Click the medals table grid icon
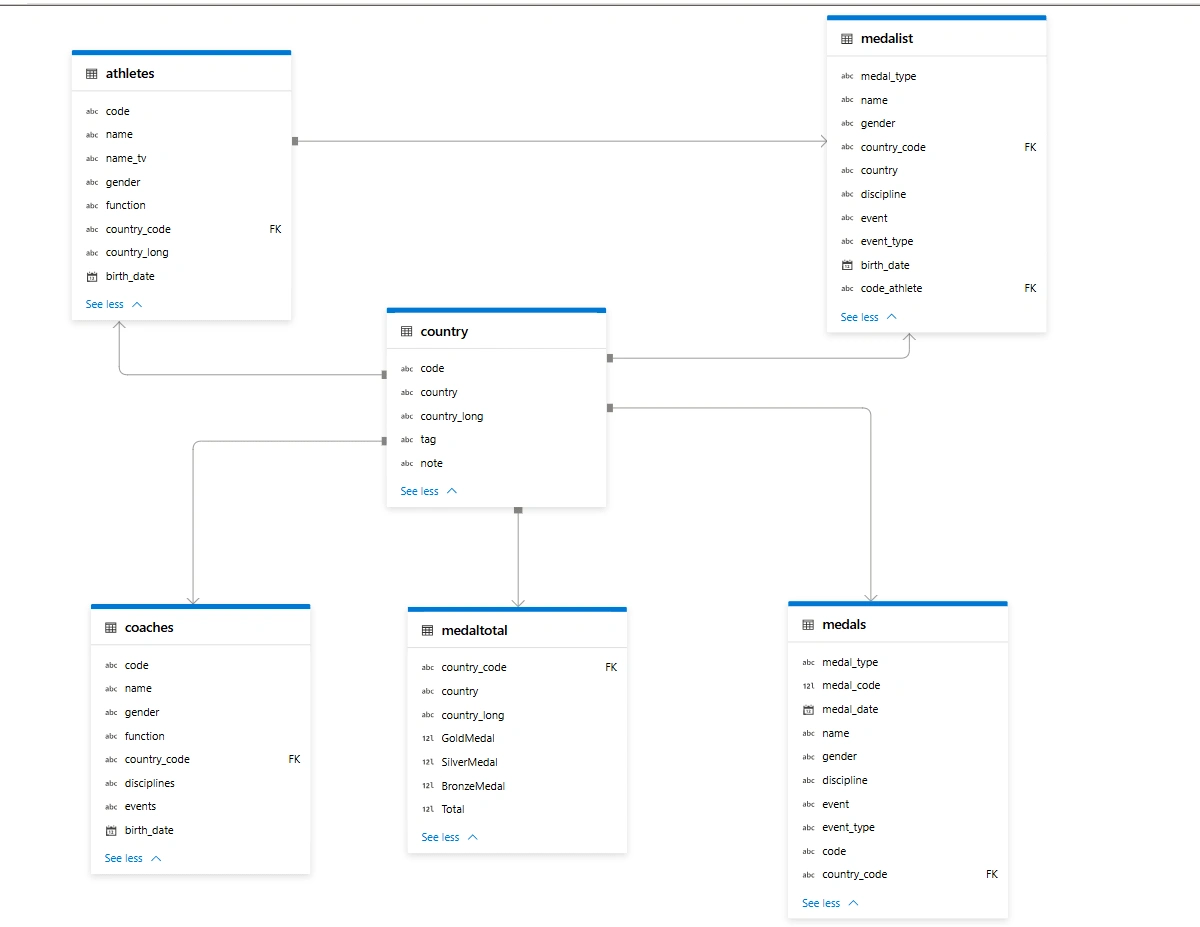This screenshot has width=1200, height=927. point(808,625)
